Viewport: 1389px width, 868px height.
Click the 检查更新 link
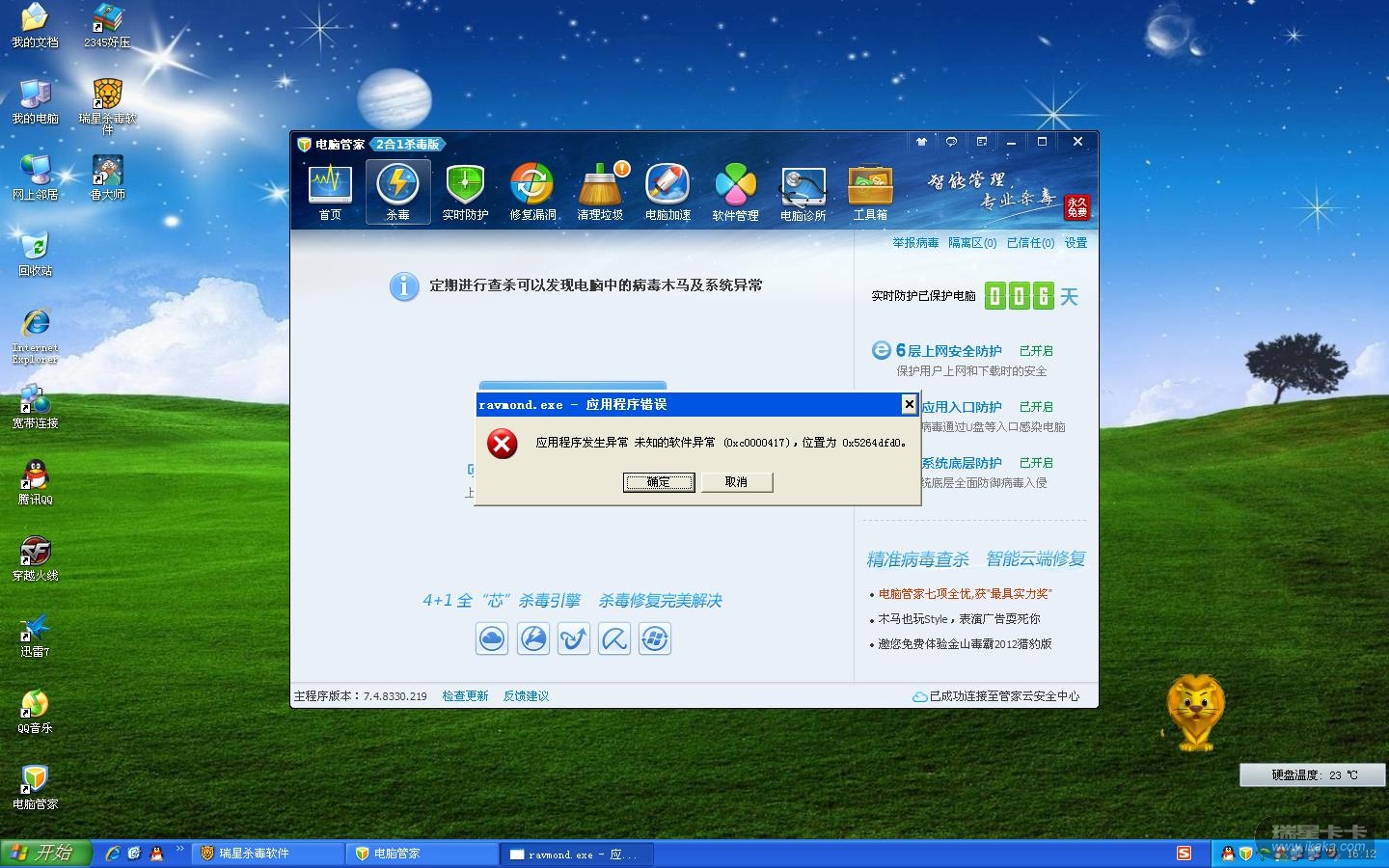(465, 696)
